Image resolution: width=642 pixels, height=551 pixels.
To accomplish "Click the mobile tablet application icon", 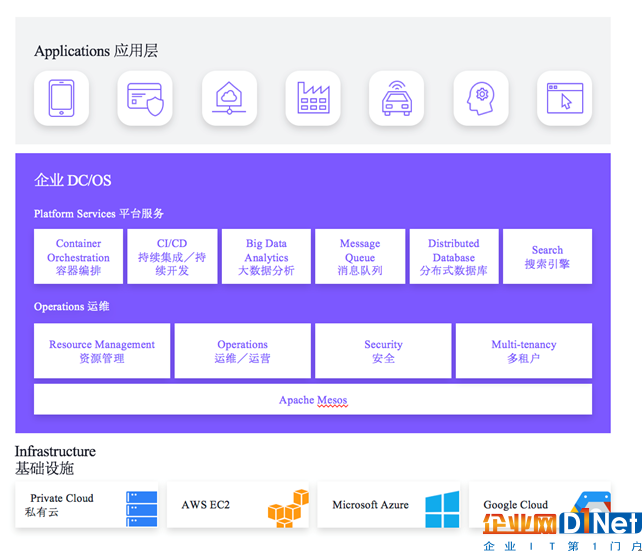I will tap(61, 98).
